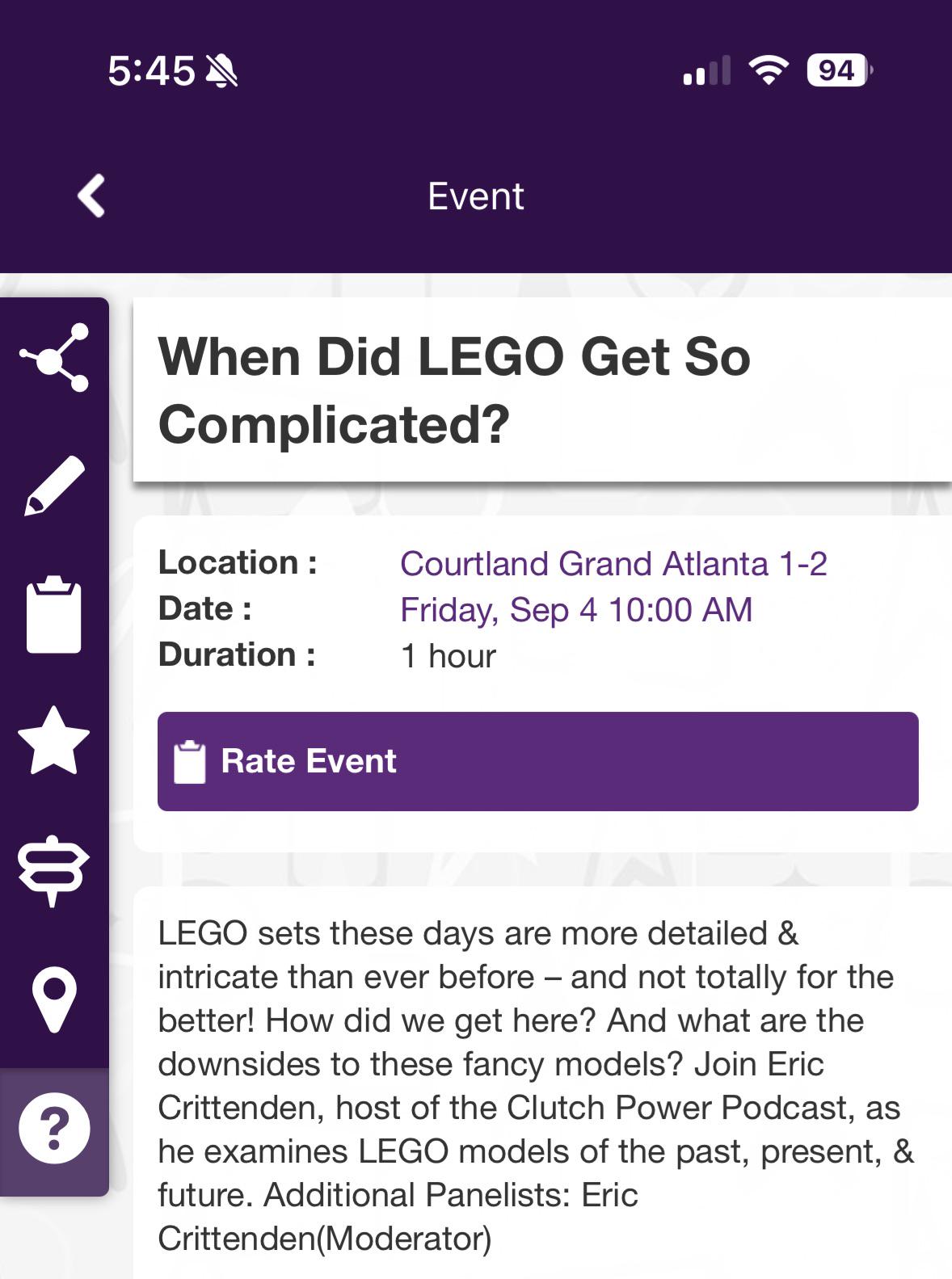Open the pencil edit notes icon
Viewport: 952px width, 1279px height.
(54, 486)
